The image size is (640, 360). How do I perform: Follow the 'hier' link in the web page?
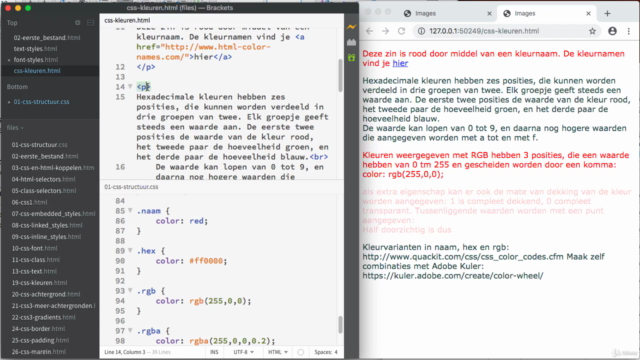[x=400, y=63]
